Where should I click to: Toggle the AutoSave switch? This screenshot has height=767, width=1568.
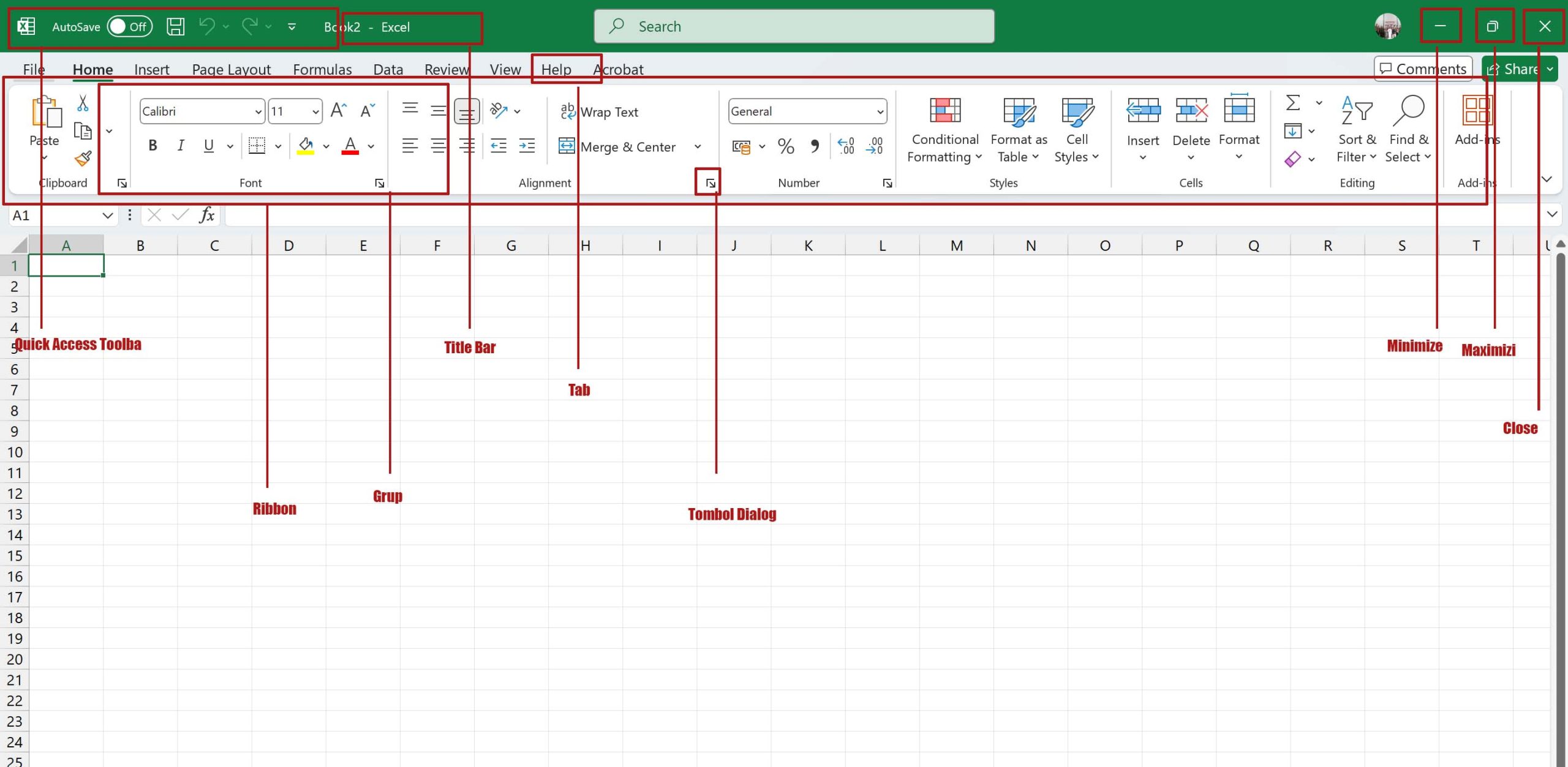click(129, 26)
